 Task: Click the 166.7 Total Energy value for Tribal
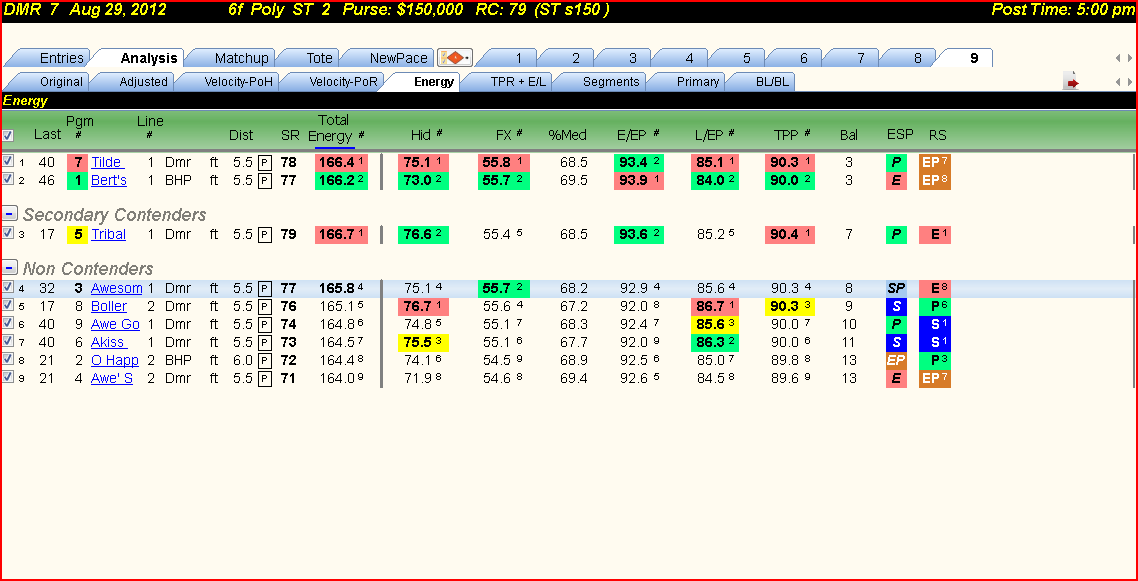tap(341, 234)
